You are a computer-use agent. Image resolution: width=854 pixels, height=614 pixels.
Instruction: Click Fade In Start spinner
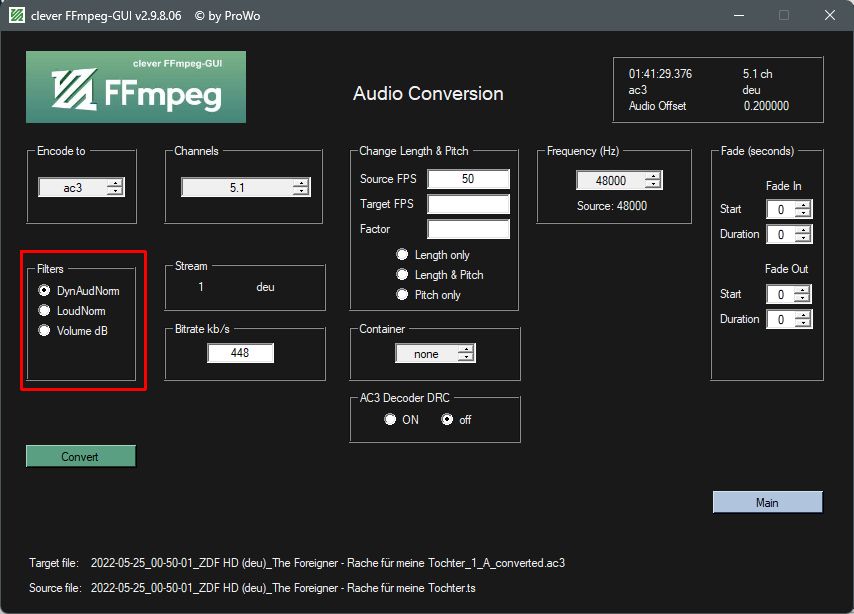pyautogui.click(x=789, y=209)
